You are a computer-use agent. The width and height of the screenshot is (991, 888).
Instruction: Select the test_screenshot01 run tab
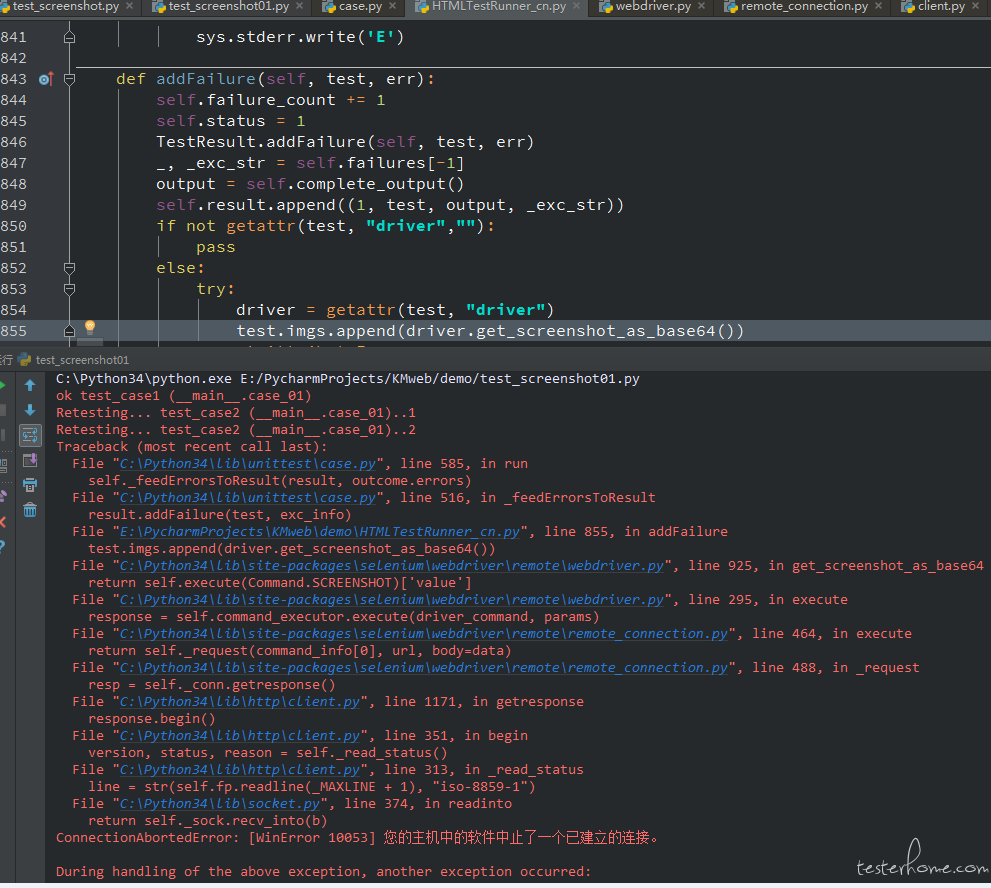[75, 360]
